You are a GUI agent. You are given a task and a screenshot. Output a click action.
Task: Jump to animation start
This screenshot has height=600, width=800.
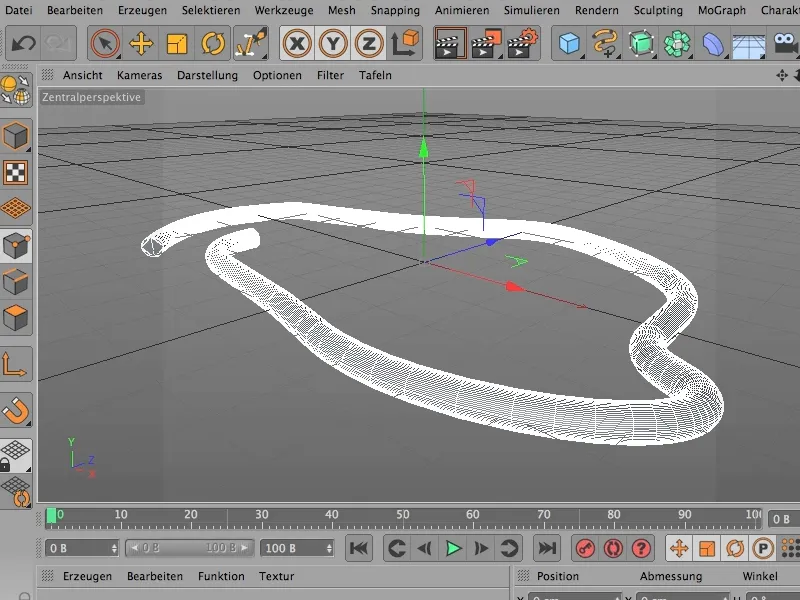(x=359, y=548)
